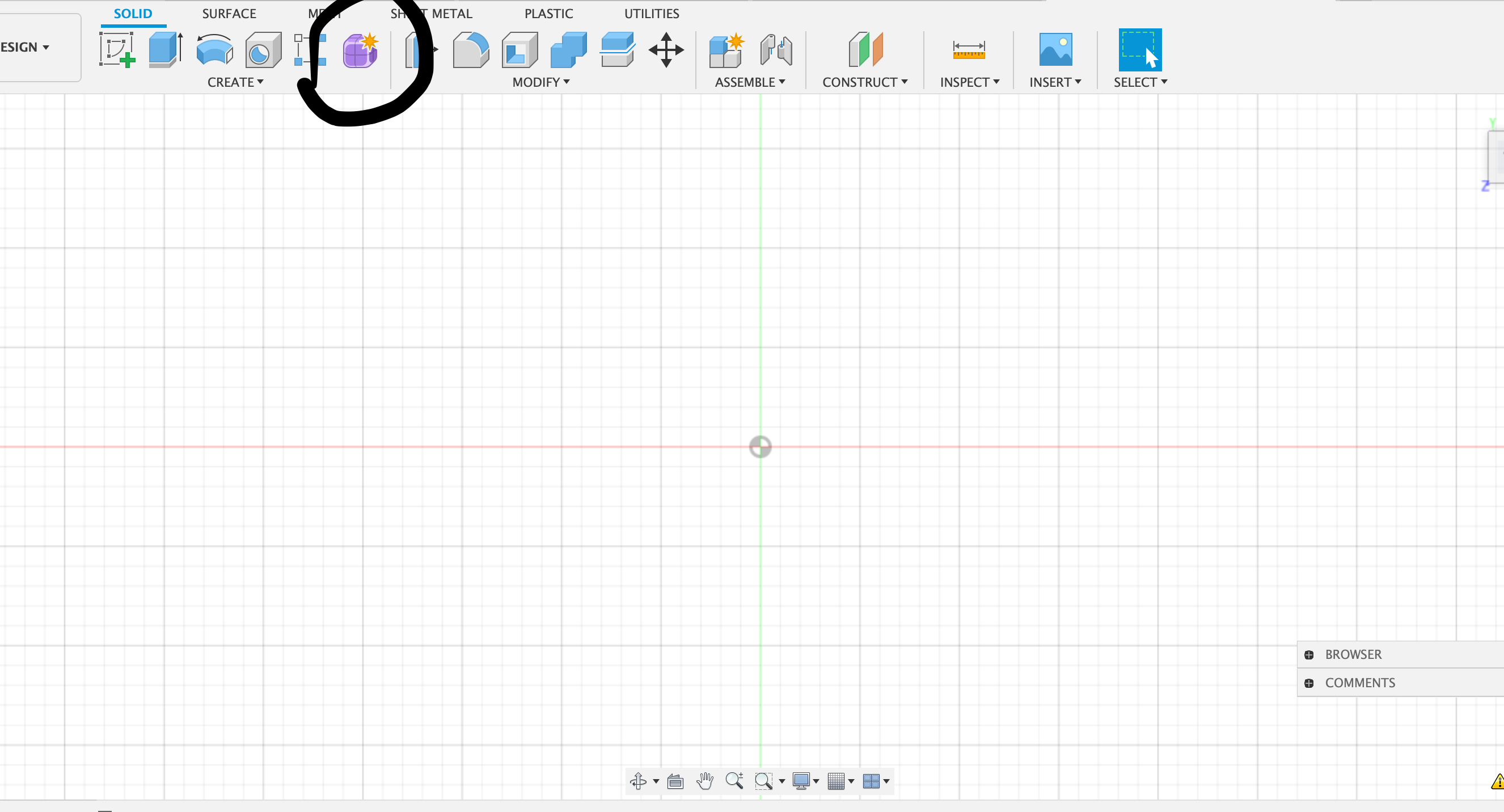
Task: Select the Shell tool
Action: pos(519,50)
